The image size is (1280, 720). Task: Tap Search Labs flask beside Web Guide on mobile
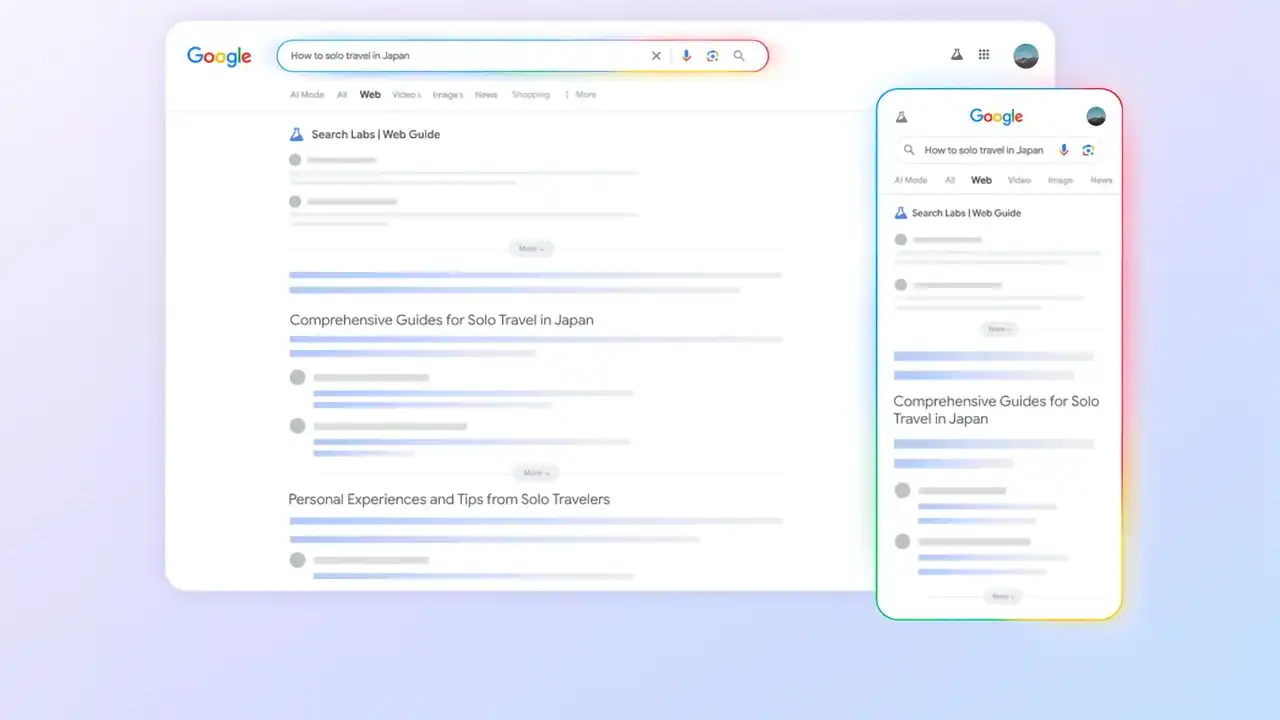point(900,213)
